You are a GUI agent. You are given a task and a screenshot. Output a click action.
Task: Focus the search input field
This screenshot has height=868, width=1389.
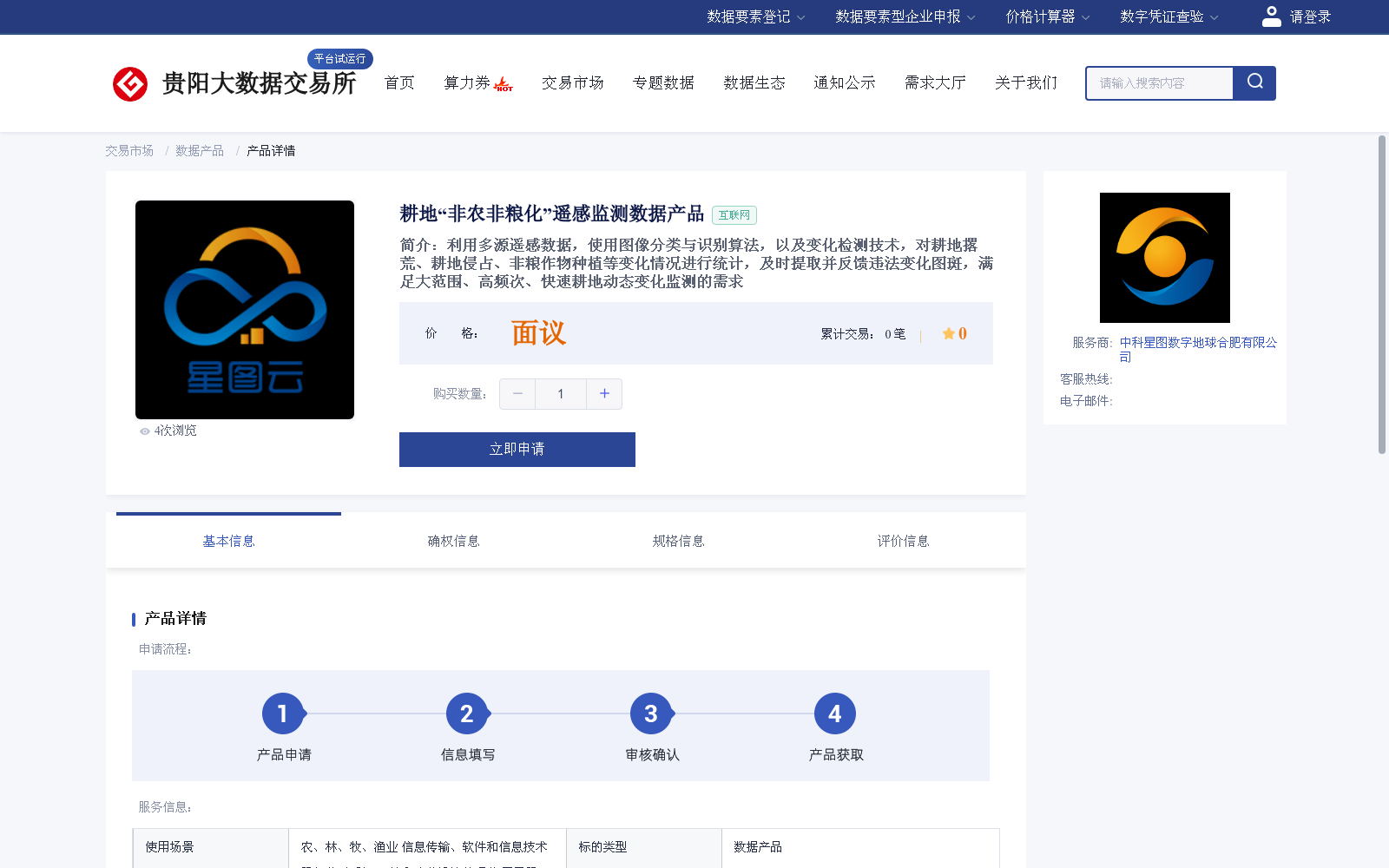(x=1160, y=83)
